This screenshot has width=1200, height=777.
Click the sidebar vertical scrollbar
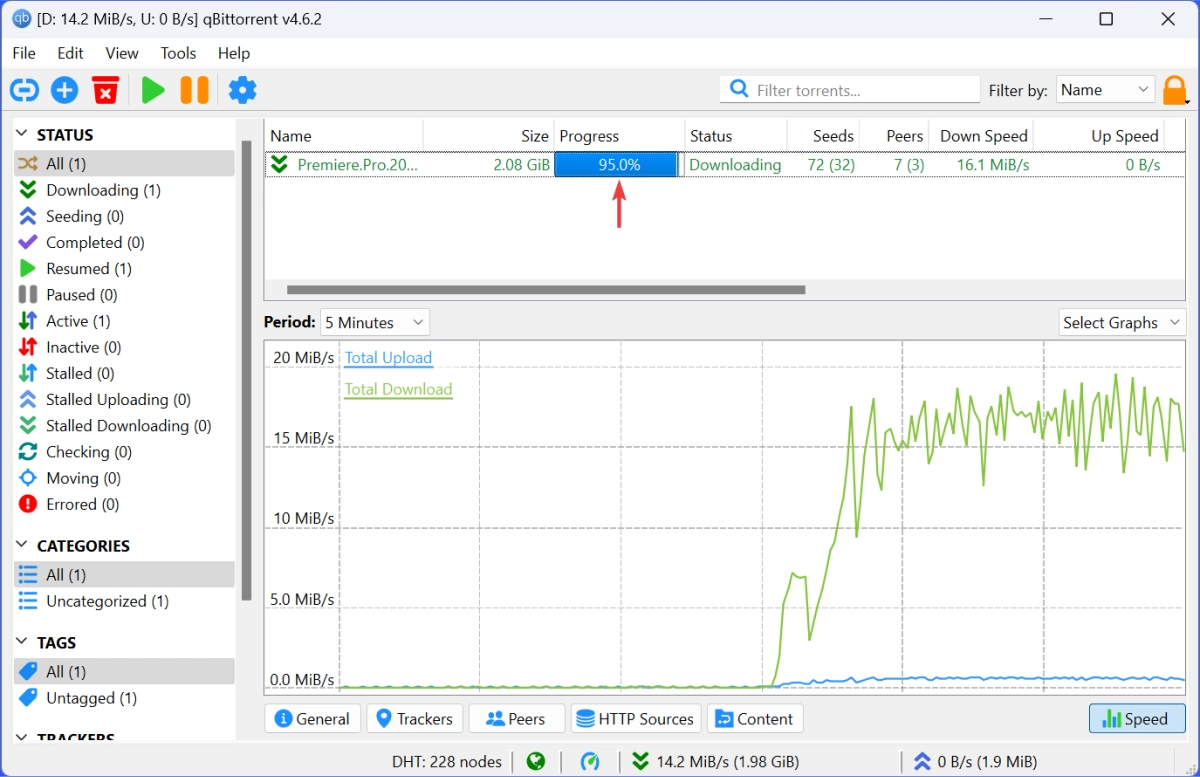[246, 370]
